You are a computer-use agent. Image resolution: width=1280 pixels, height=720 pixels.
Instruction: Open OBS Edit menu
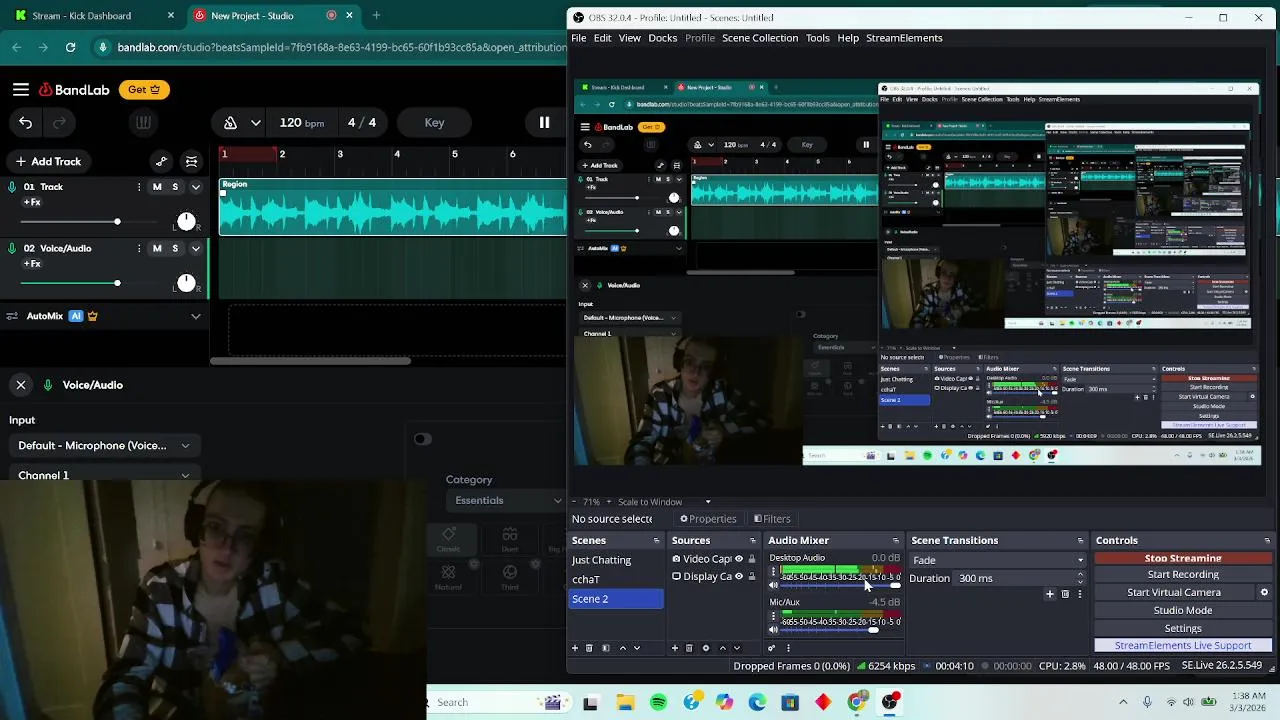point(602,38)
